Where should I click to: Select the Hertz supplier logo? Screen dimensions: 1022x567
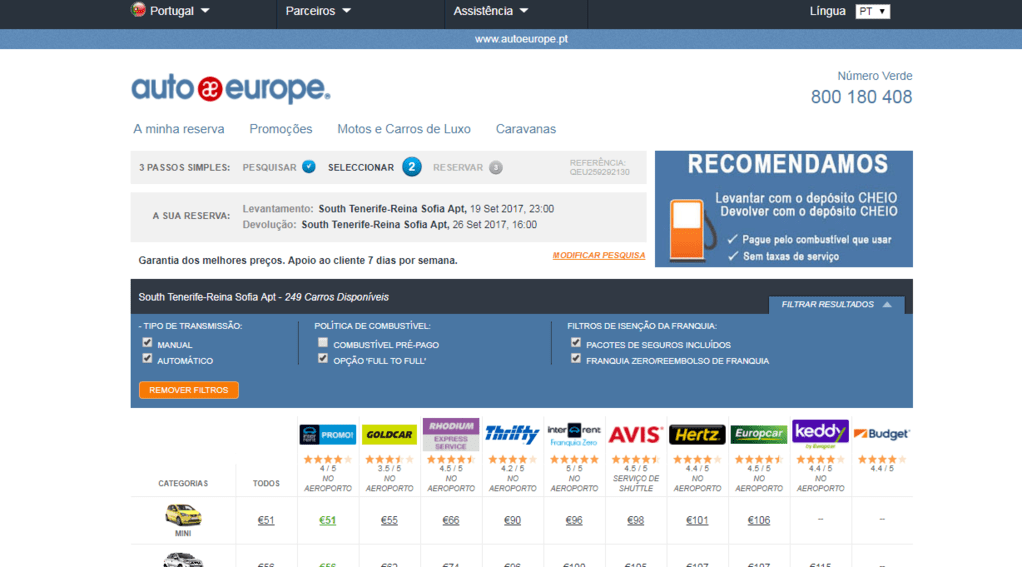click(697, 434)
